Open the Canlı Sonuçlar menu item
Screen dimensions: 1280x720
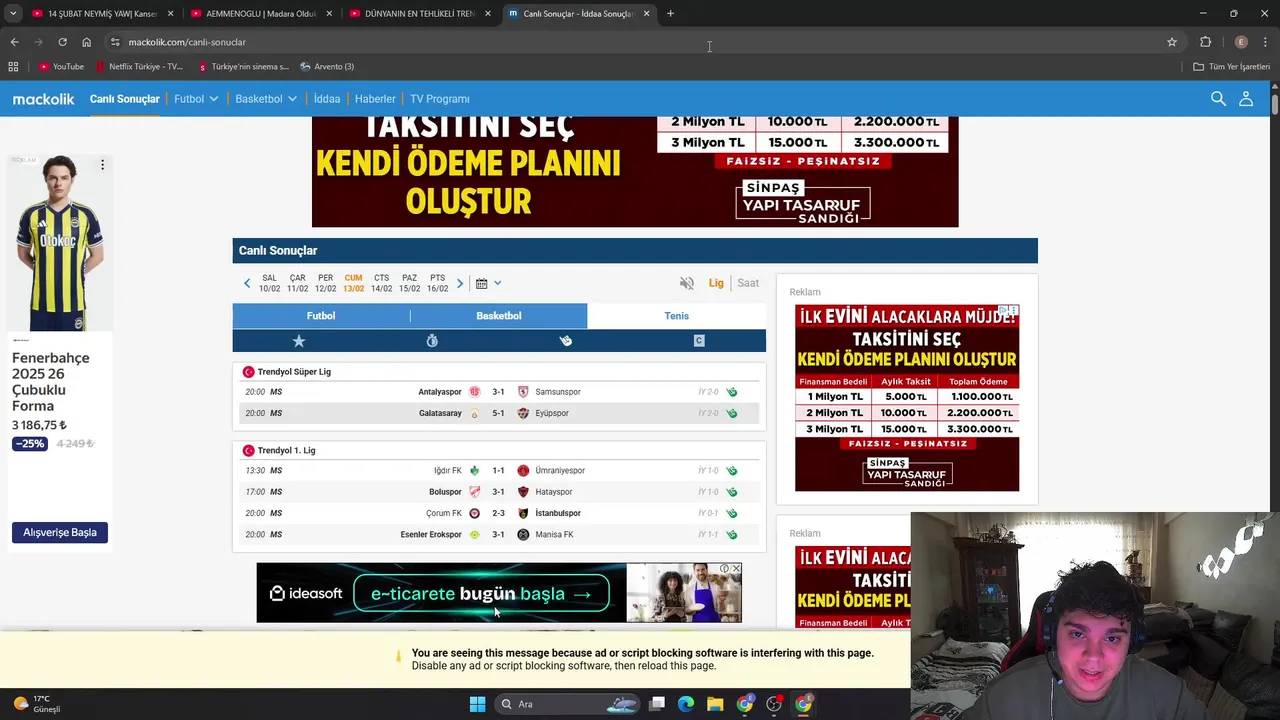tap(125, 99)
